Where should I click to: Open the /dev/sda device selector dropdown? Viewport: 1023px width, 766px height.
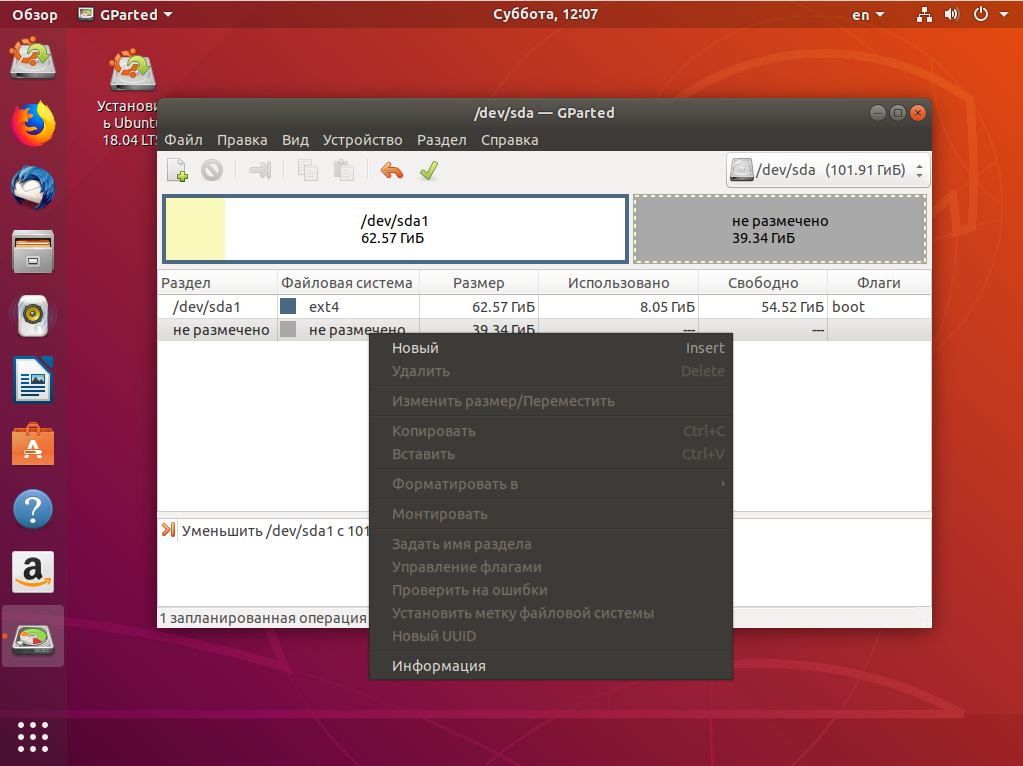point(827,170)
